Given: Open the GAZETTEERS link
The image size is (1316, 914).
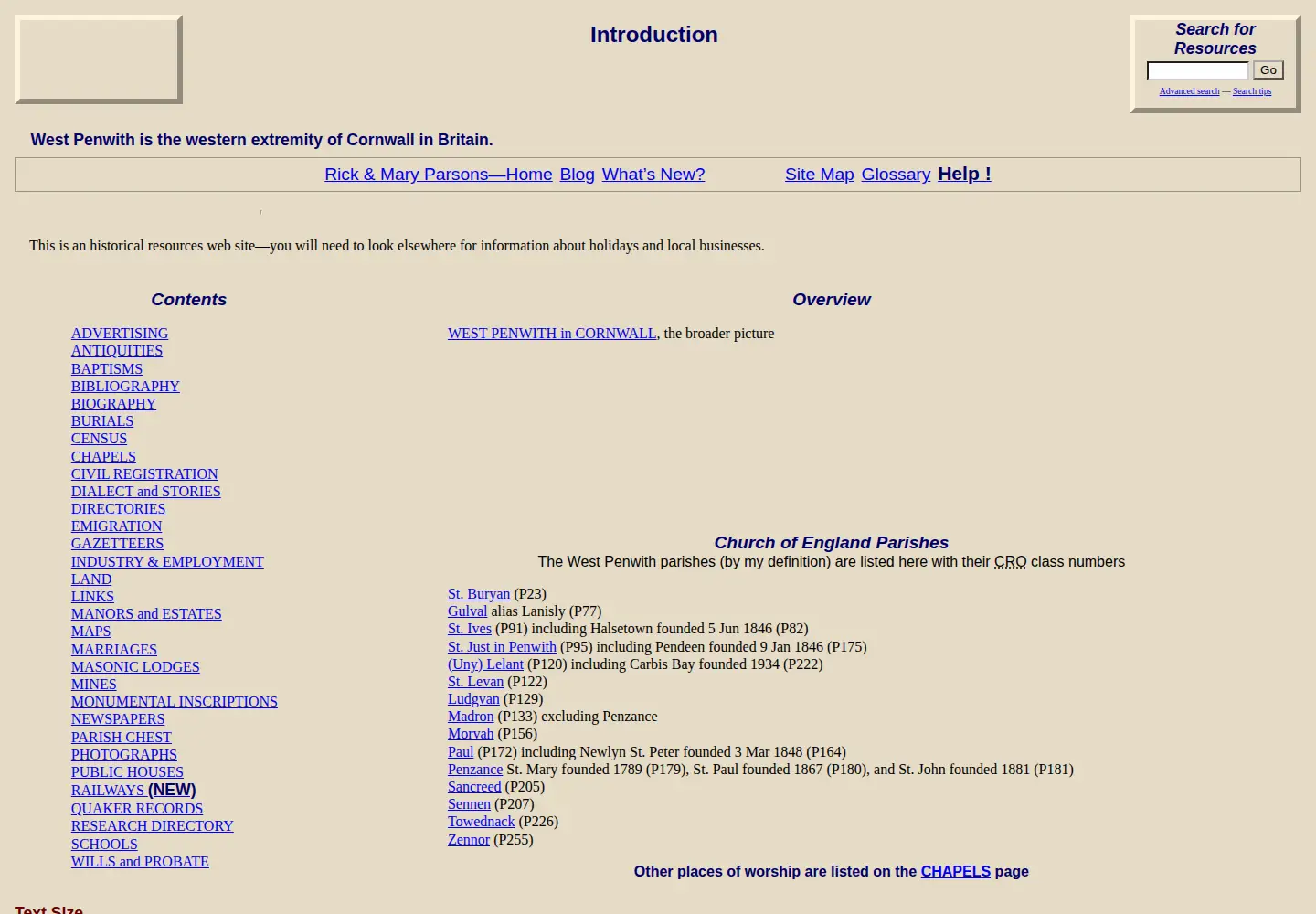Looking at the screenshot, I should (117, 544).
